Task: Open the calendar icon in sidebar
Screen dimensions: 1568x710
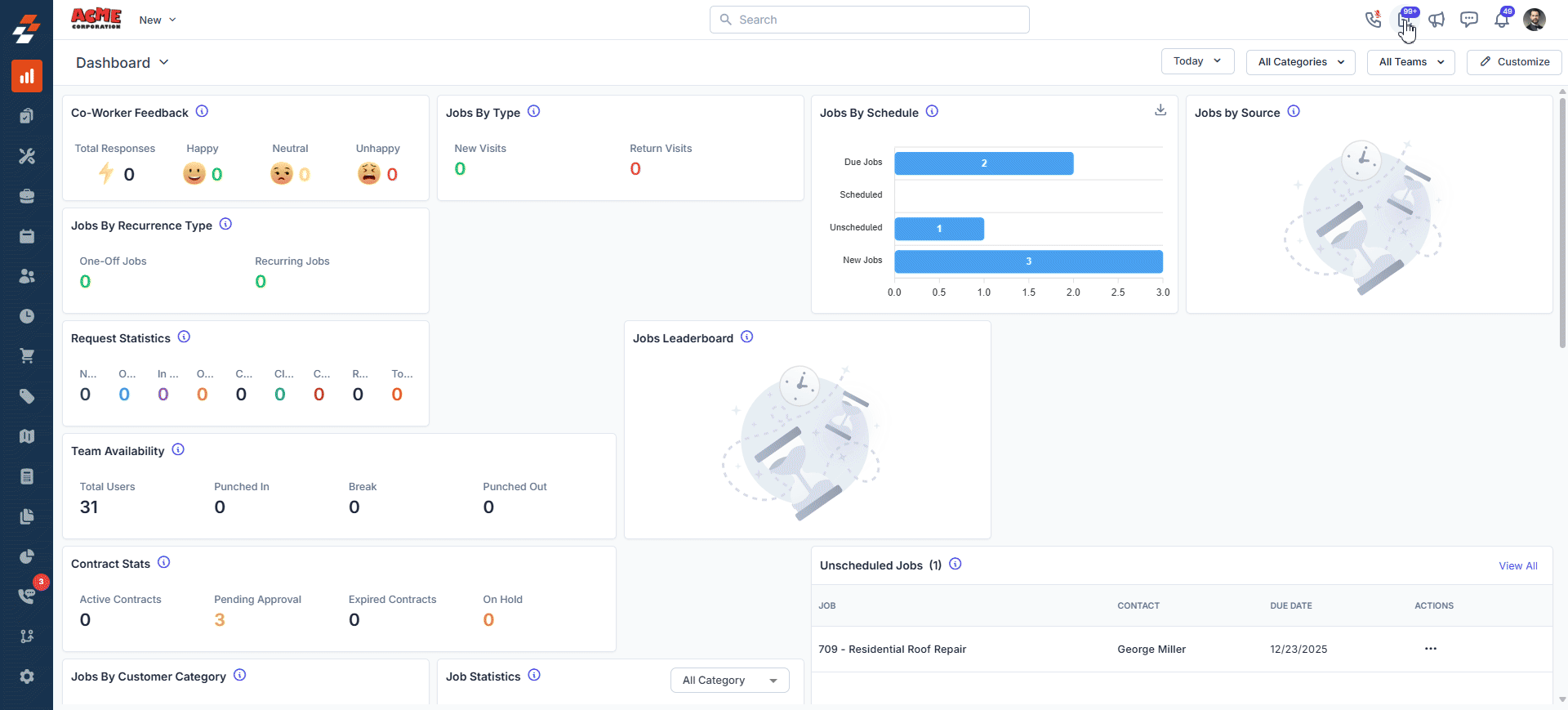Action: [x=27, y=236]
